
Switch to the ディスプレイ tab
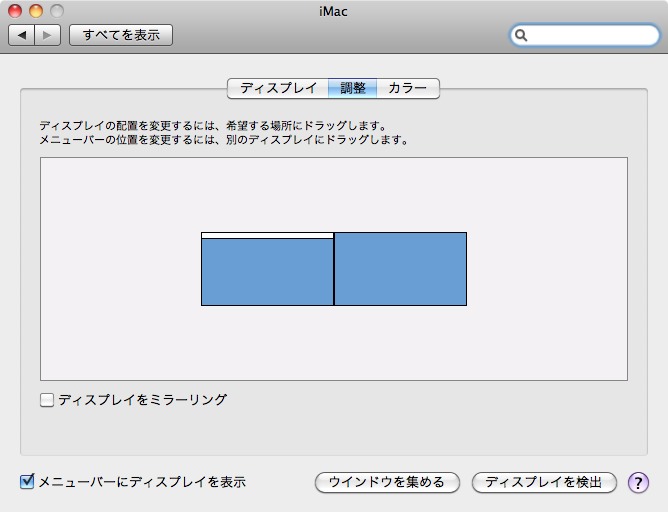pyautogui.click(x=278, y=88)
